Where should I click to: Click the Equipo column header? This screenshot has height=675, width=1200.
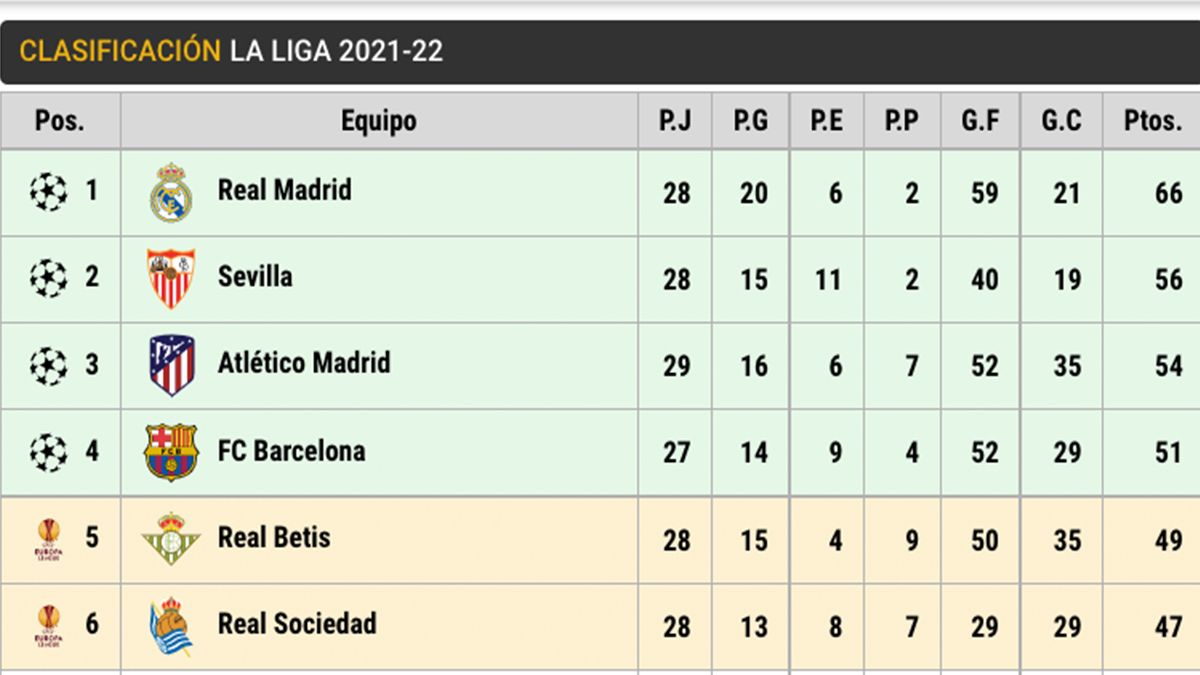(378, 121)
